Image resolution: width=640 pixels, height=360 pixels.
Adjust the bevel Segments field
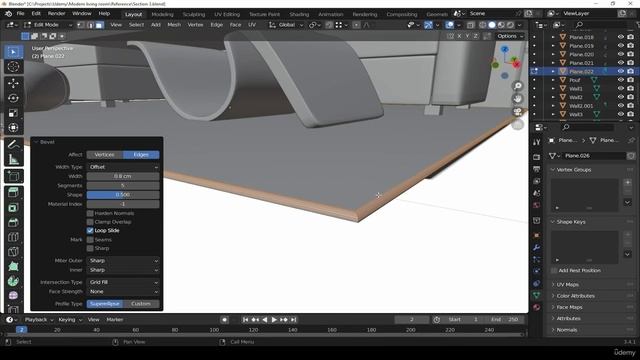tap(123, 185)
